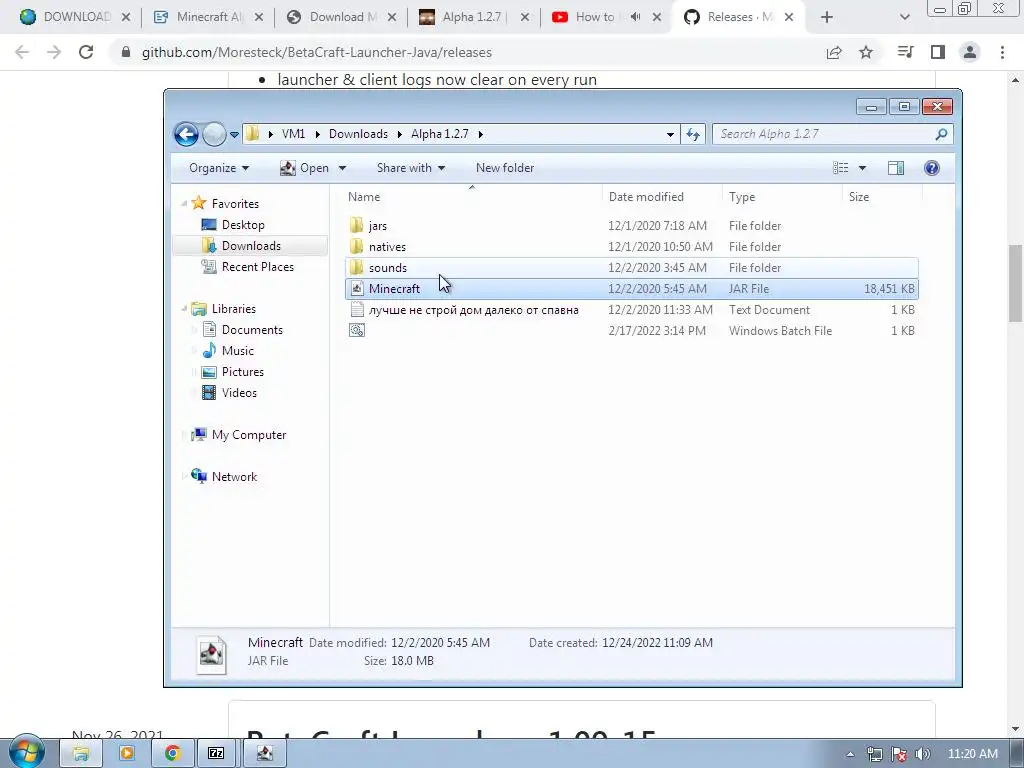This screenshot has height=768, width=1024.
Task: Open the address bar history dropdown
Action: (670, 135)
